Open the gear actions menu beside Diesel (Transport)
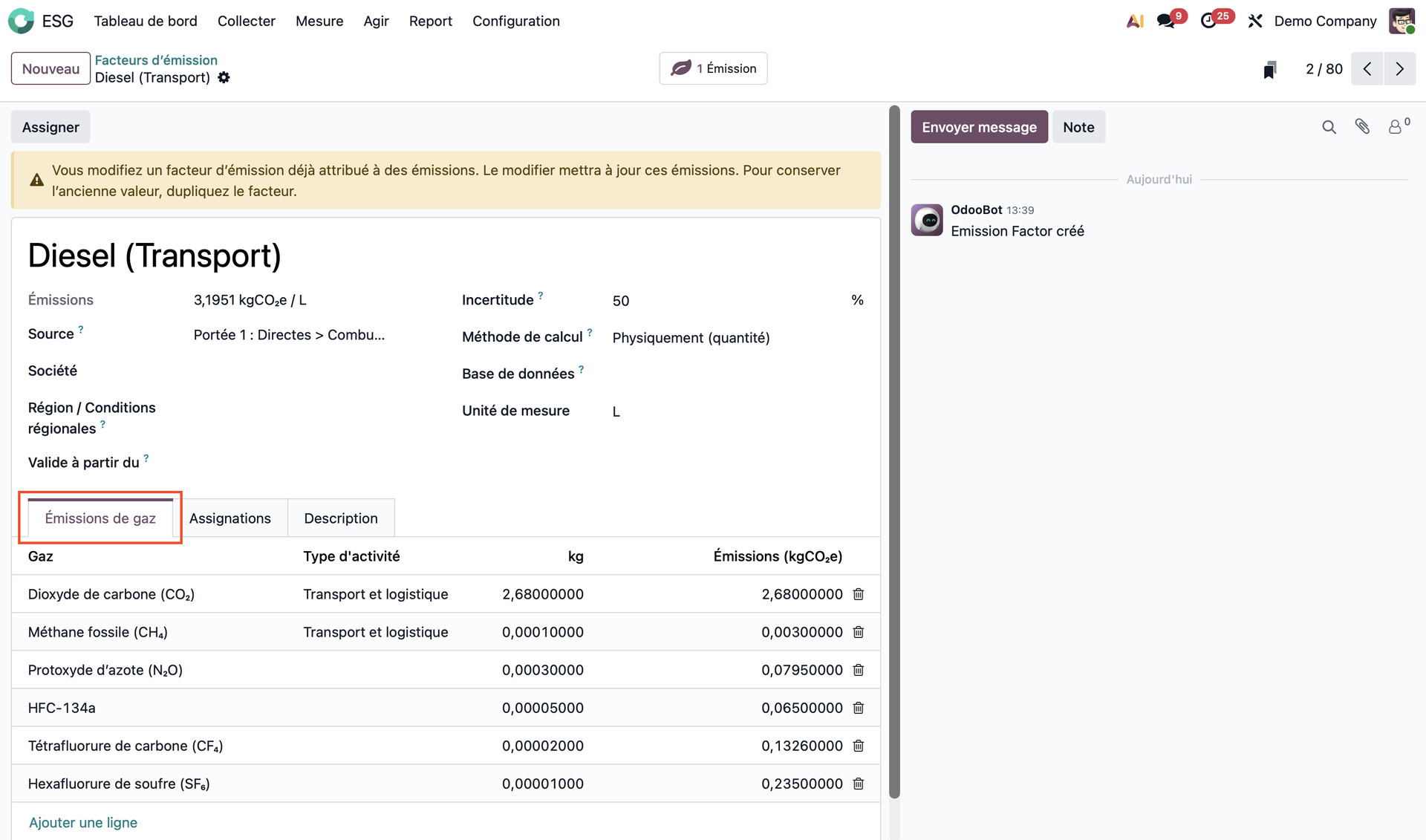1426x840 pixels. pos(224,78)
